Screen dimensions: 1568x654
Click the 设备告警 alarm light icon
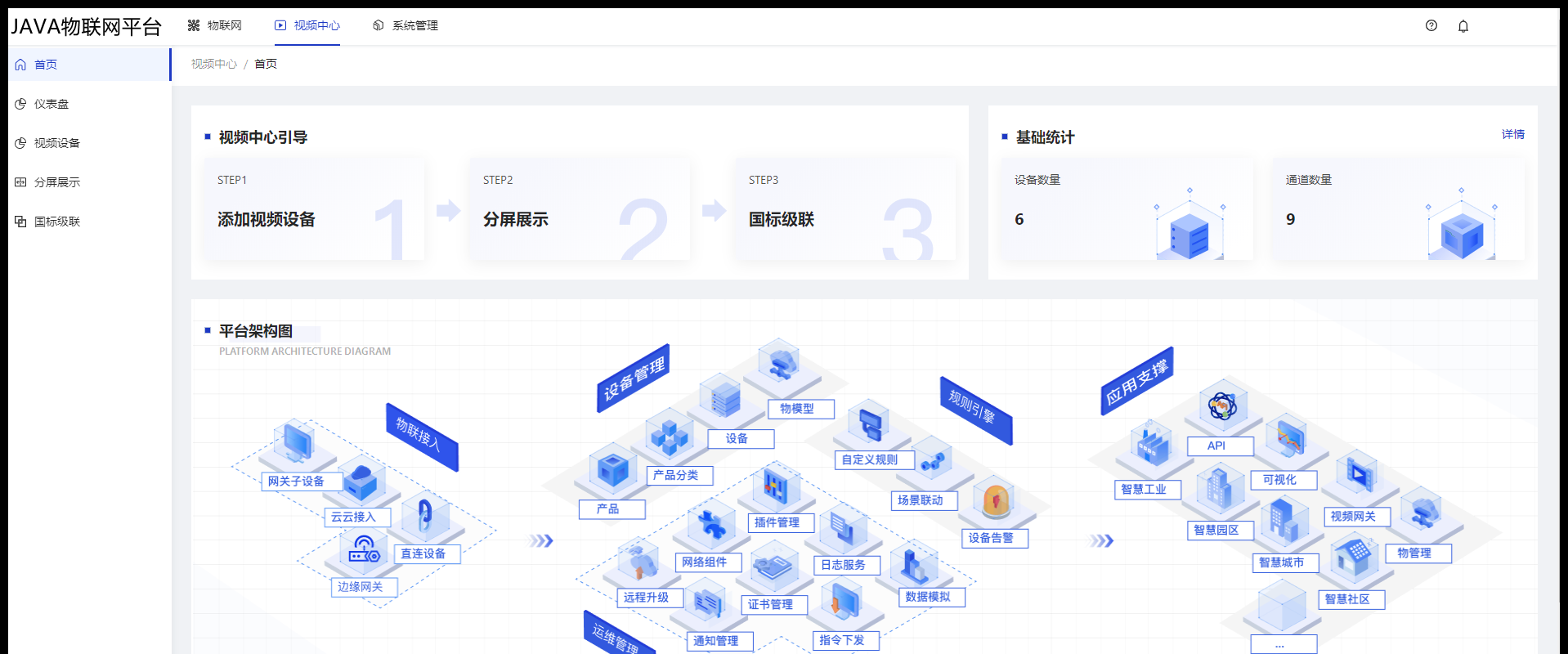tap(996, 501)
